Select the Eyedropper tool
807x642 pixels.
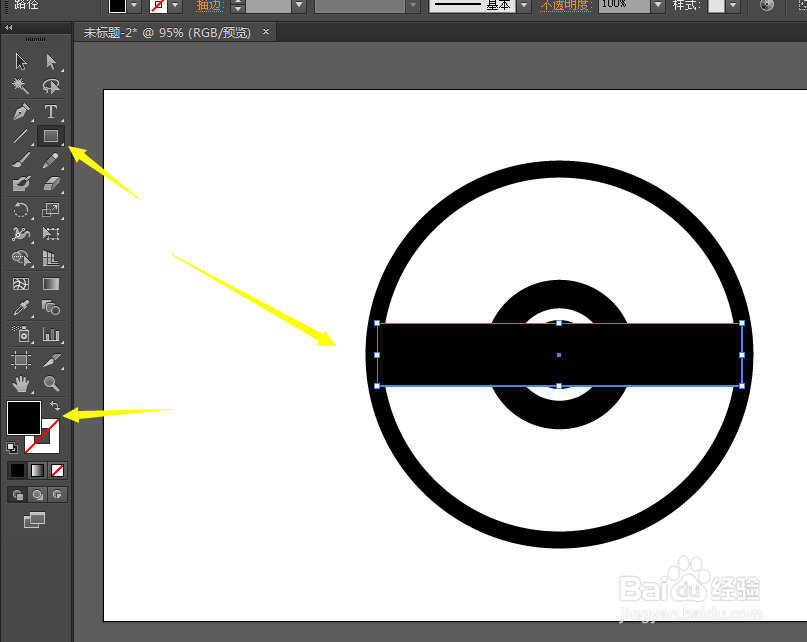point(21,308)
